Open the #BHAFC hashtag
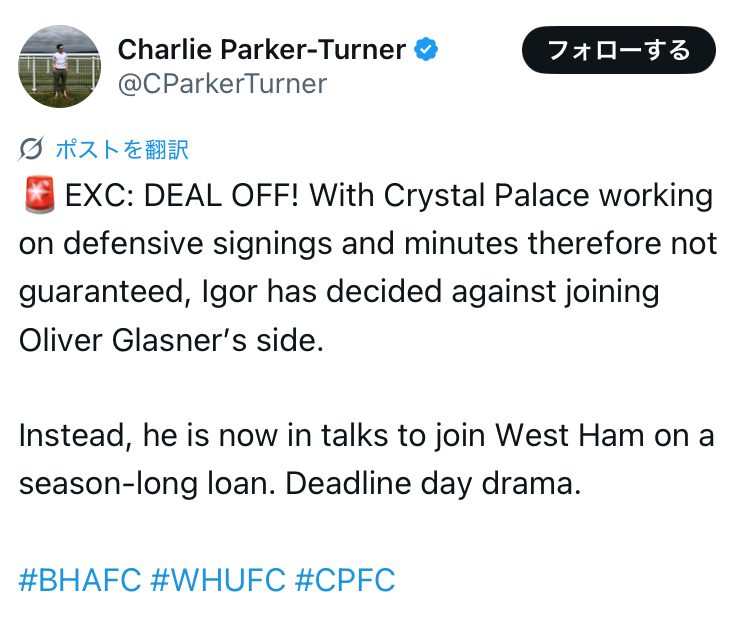Viewport: 750px width, 620px height. click(x=80, y=580)
